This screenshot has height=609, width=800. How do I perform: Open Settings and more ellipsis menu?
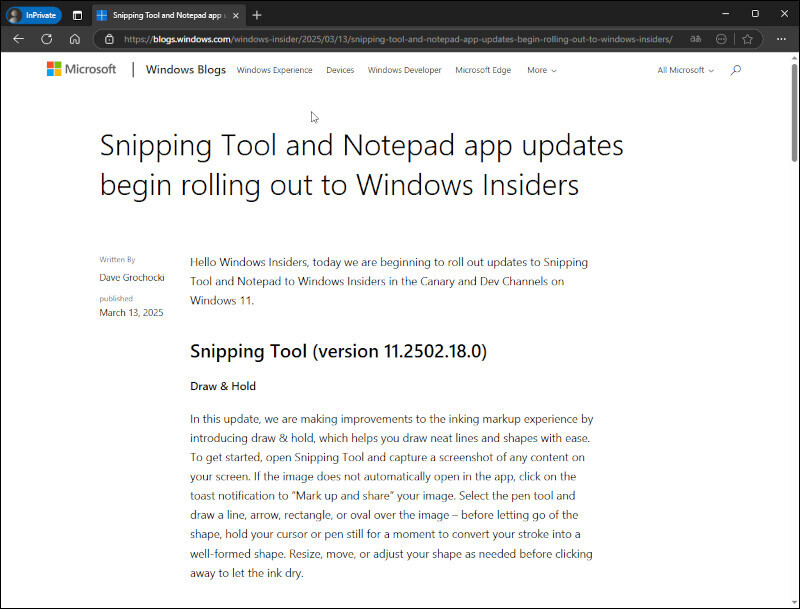pos(781,39)
